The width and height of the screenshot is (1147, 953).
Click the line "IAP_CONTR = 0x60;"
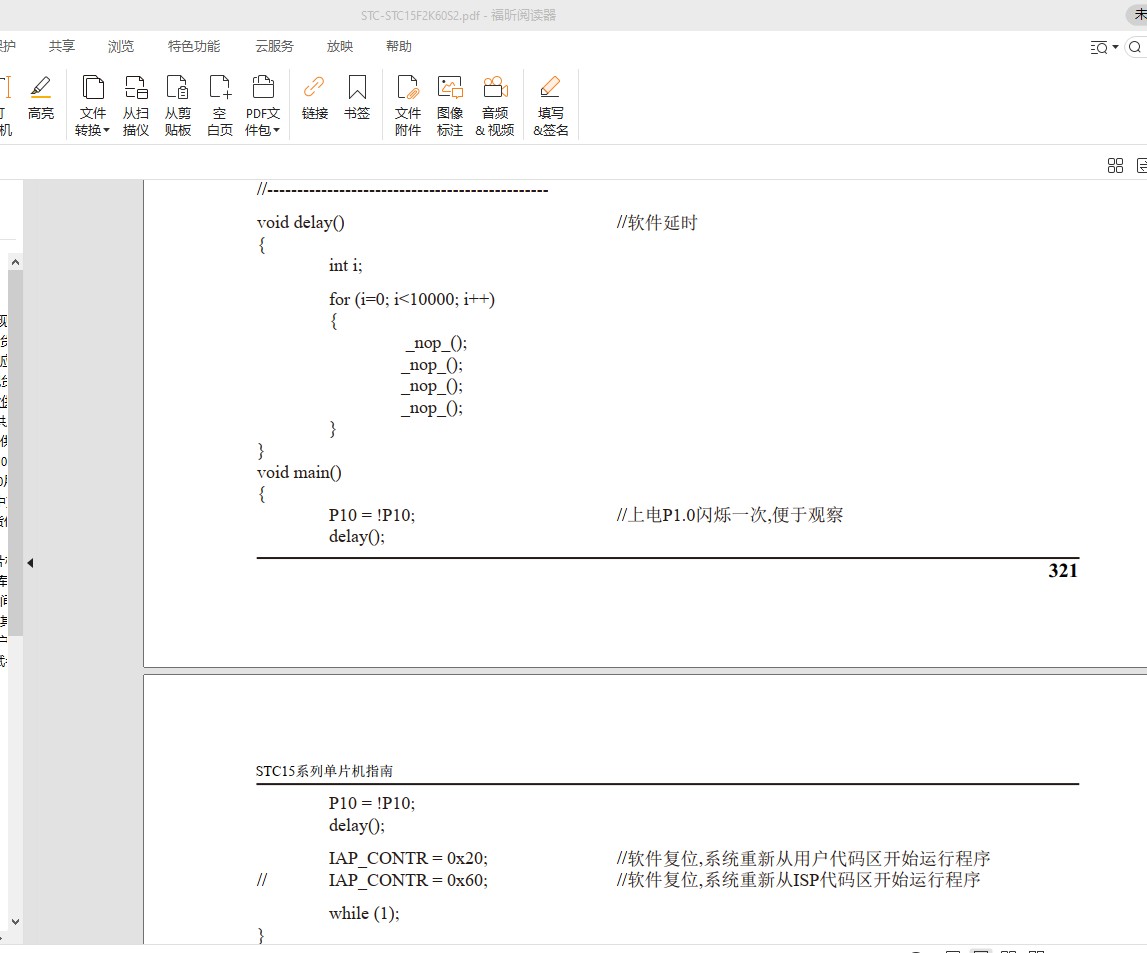tap(408, 880)
